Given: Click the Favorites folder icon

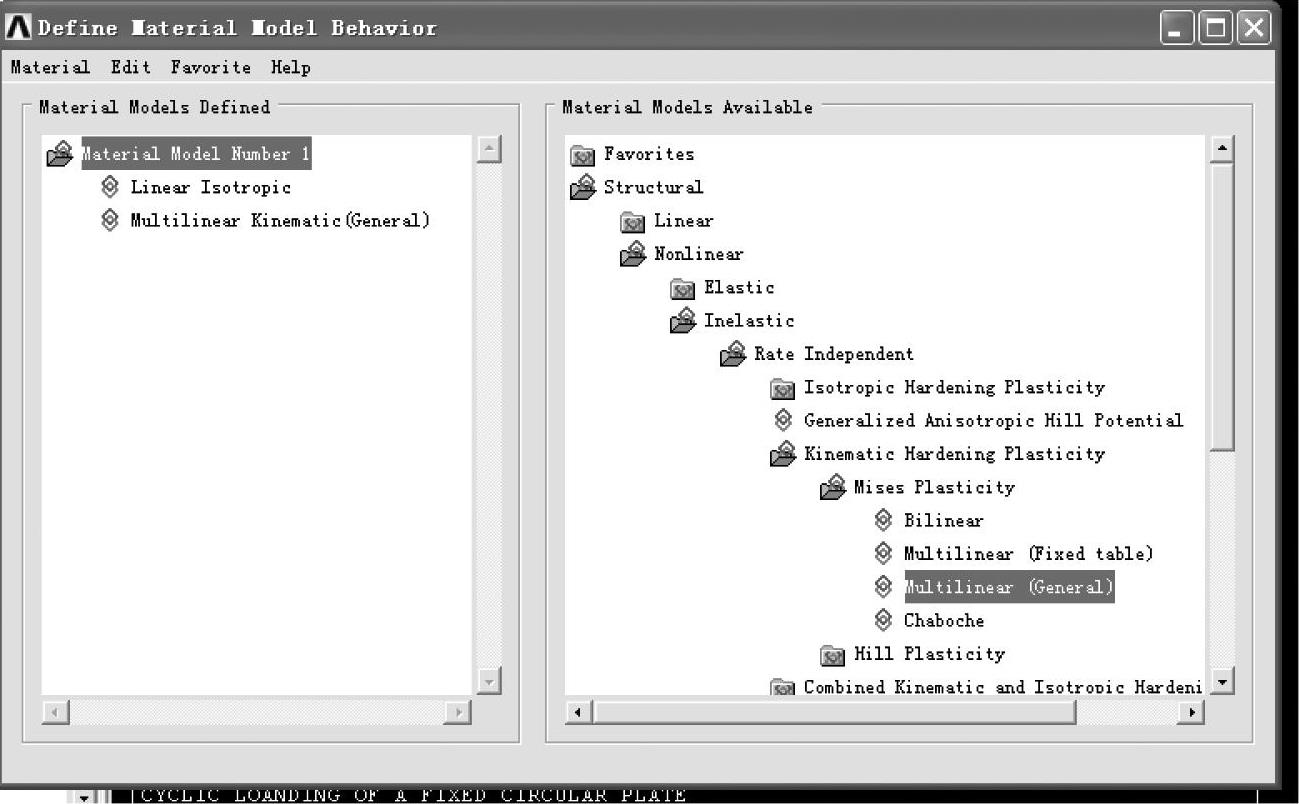Looking at the screenshot, I should pos(582,155).
